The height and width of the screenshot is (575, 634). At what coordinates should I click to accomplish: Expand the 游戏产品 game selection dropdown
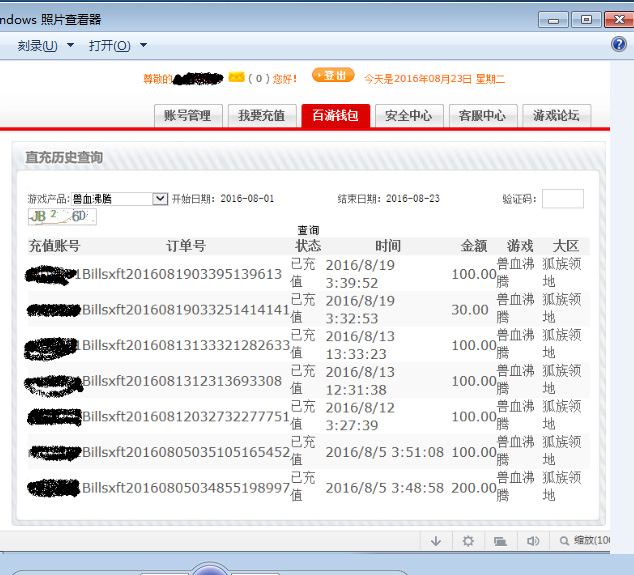pyautogui.click(x=160, y=199)
